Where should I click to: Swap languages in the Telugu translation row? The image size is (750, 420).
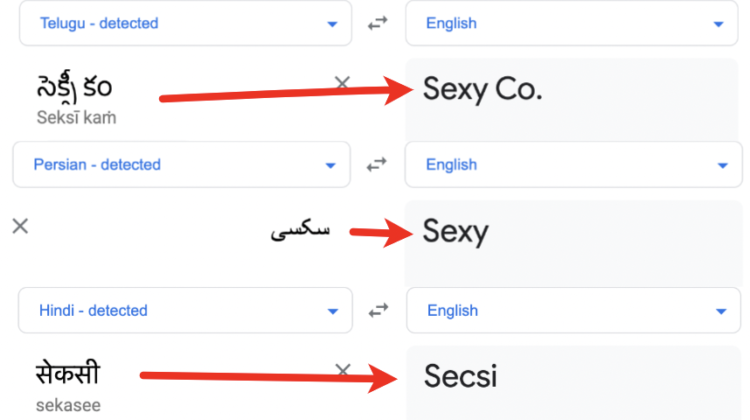point(377,23)
